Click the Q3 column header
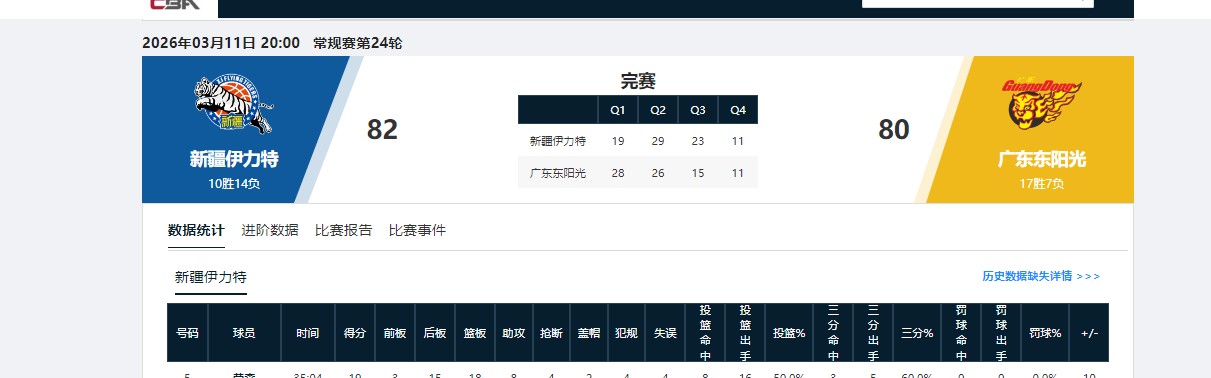 [698, 110]
